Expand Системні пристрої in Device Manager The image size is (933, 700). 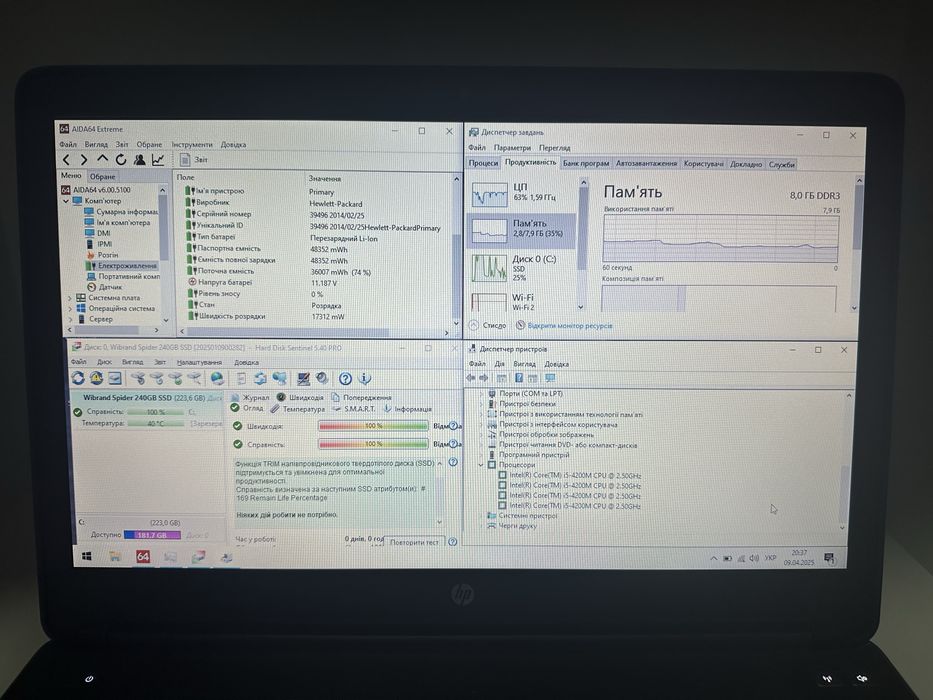[x=481, y=516]
